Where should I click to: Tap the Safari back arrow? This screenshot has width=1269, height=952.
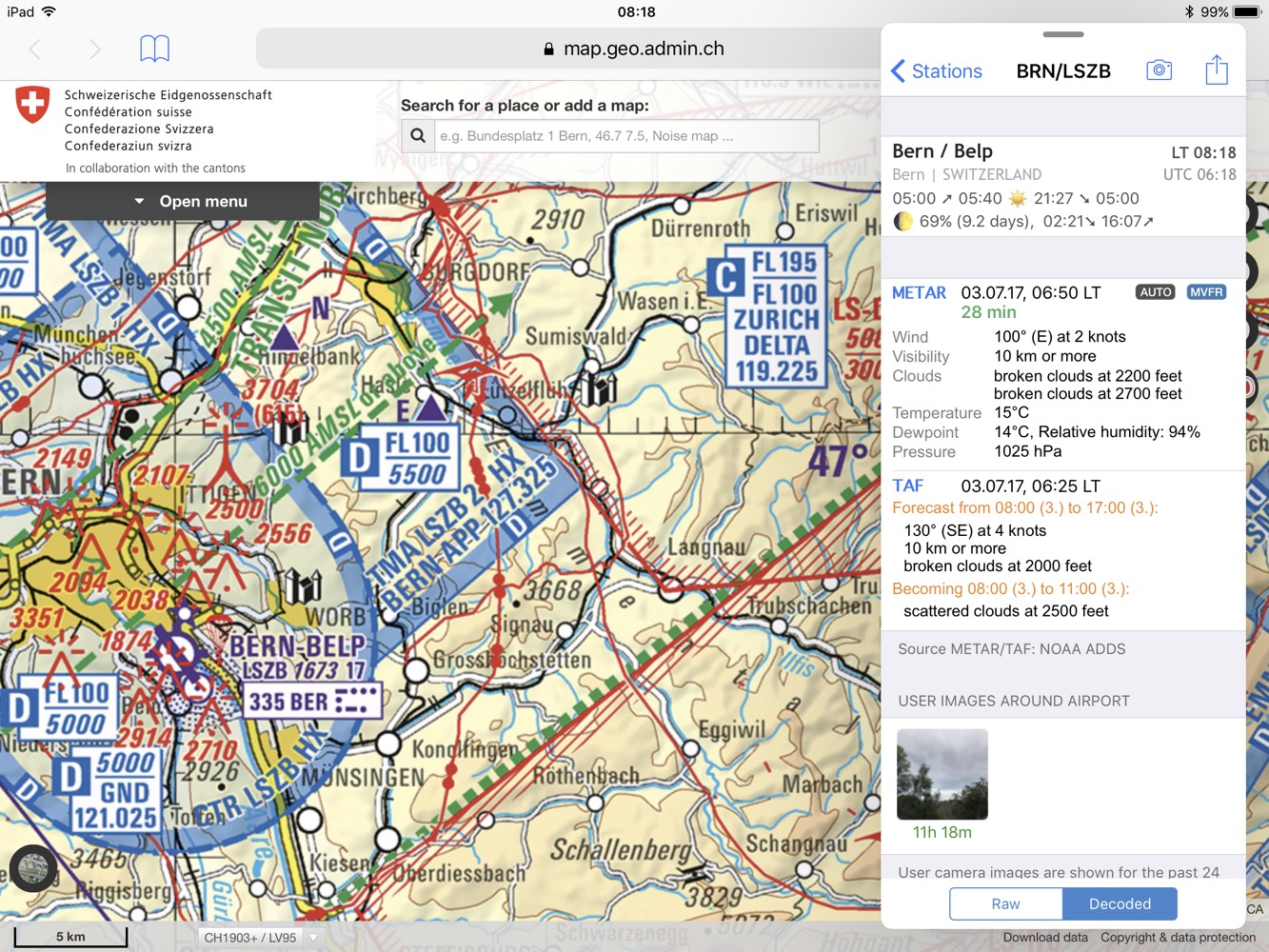tap(35, 50)
